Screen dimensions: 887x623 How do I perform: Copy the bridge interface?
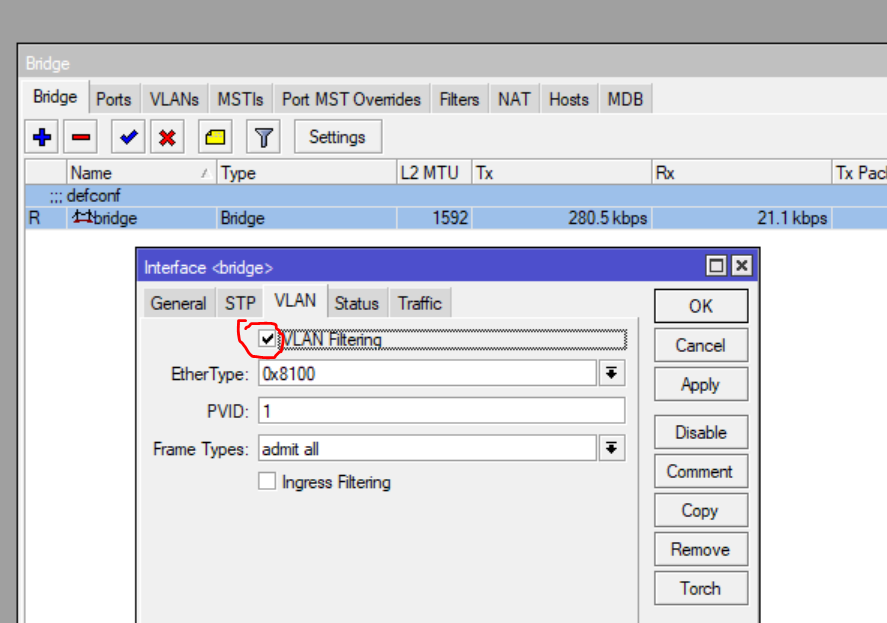point(700,510)
